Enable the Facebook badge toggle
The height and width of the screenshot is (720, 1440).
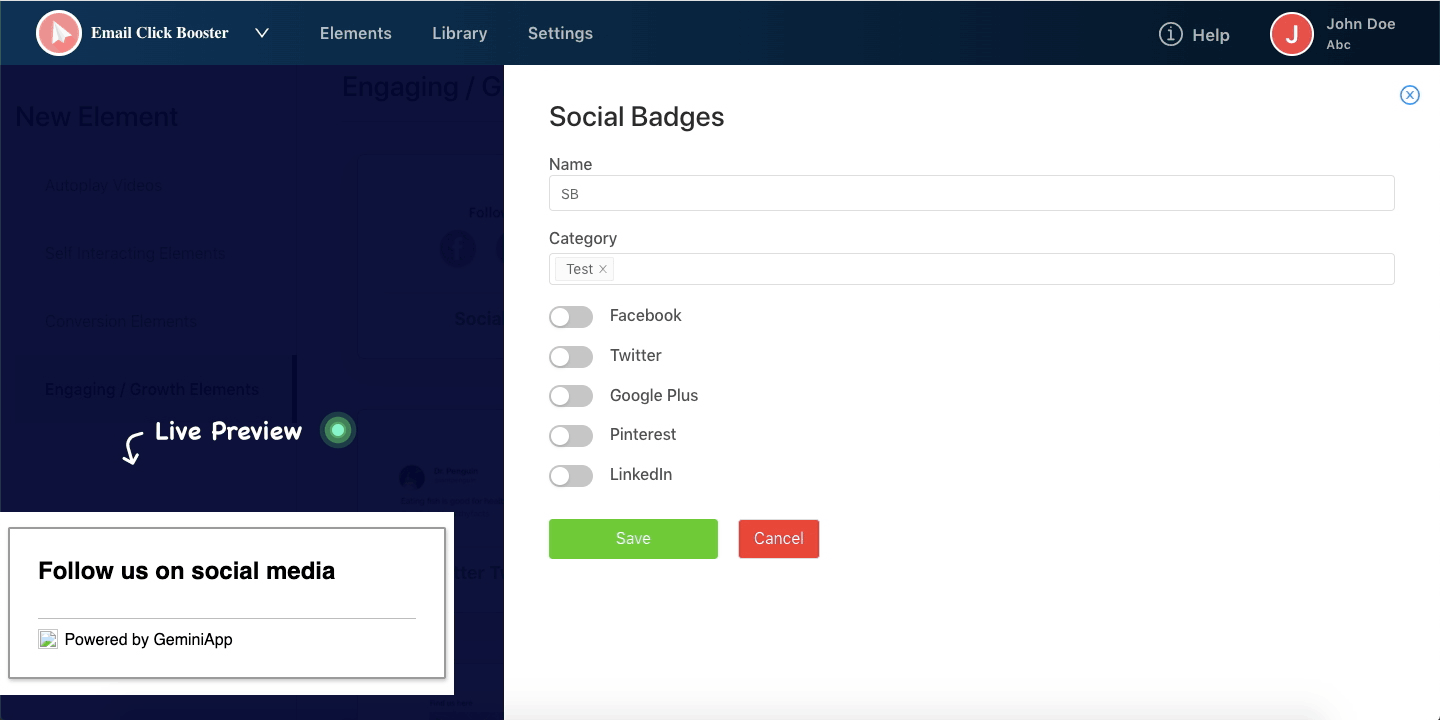(571, 317)
